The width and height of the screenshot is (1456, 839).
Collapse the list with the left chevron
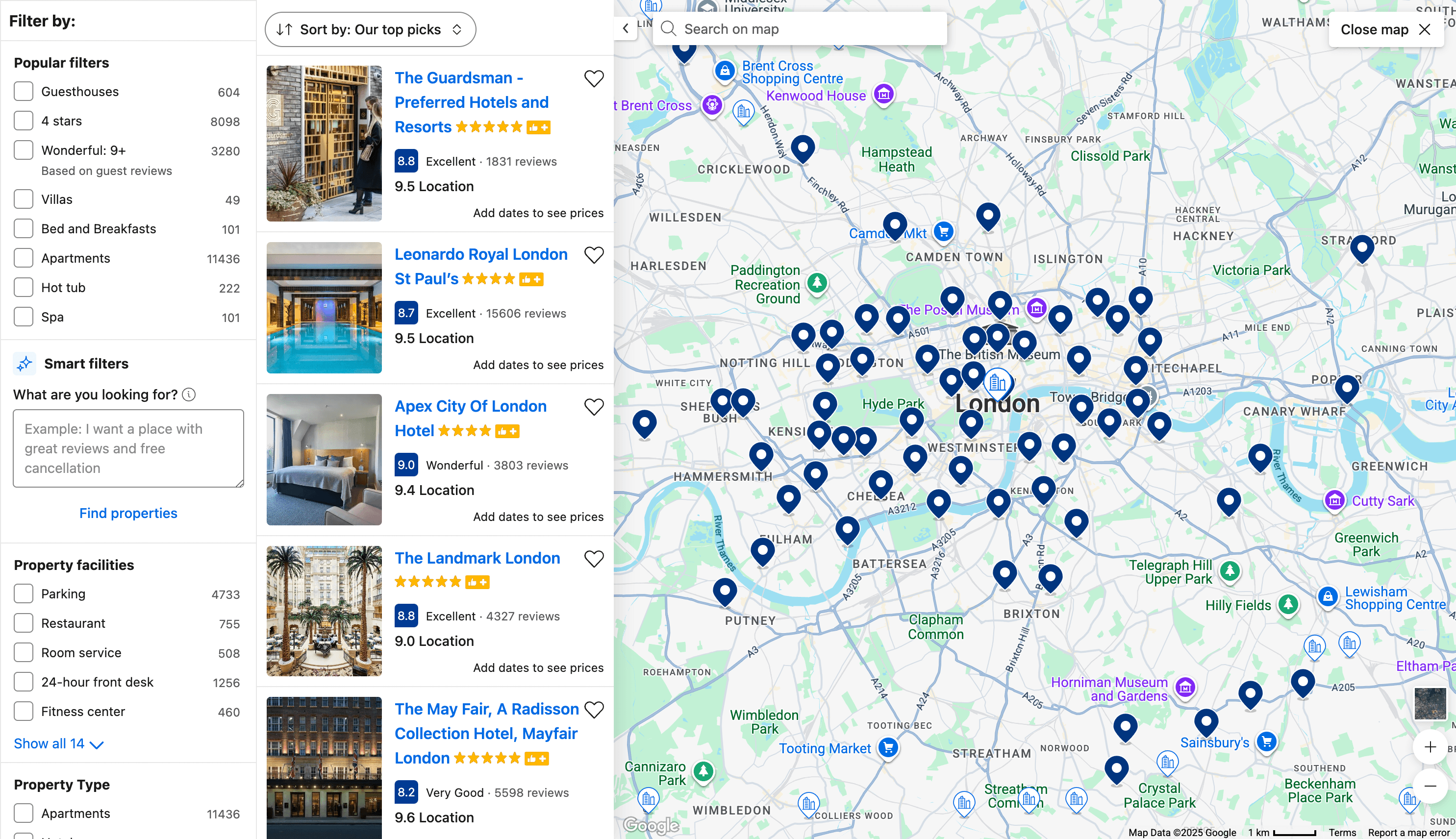pos(626,28)
